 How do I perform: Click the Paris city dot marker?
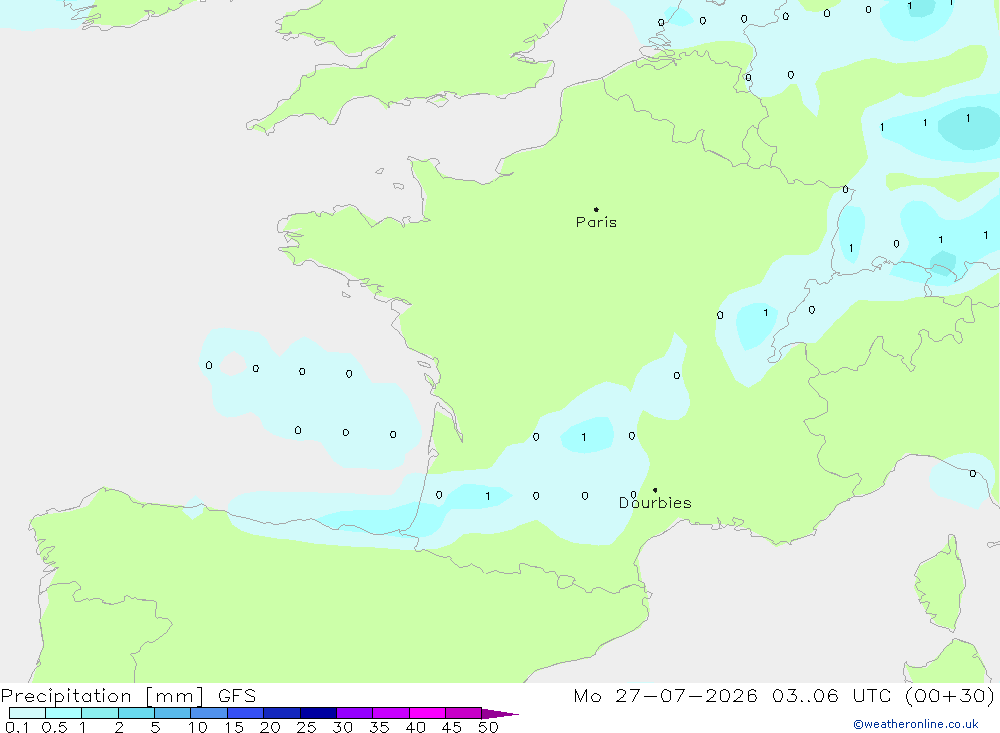pyautogui.click(x=596, y=209)
